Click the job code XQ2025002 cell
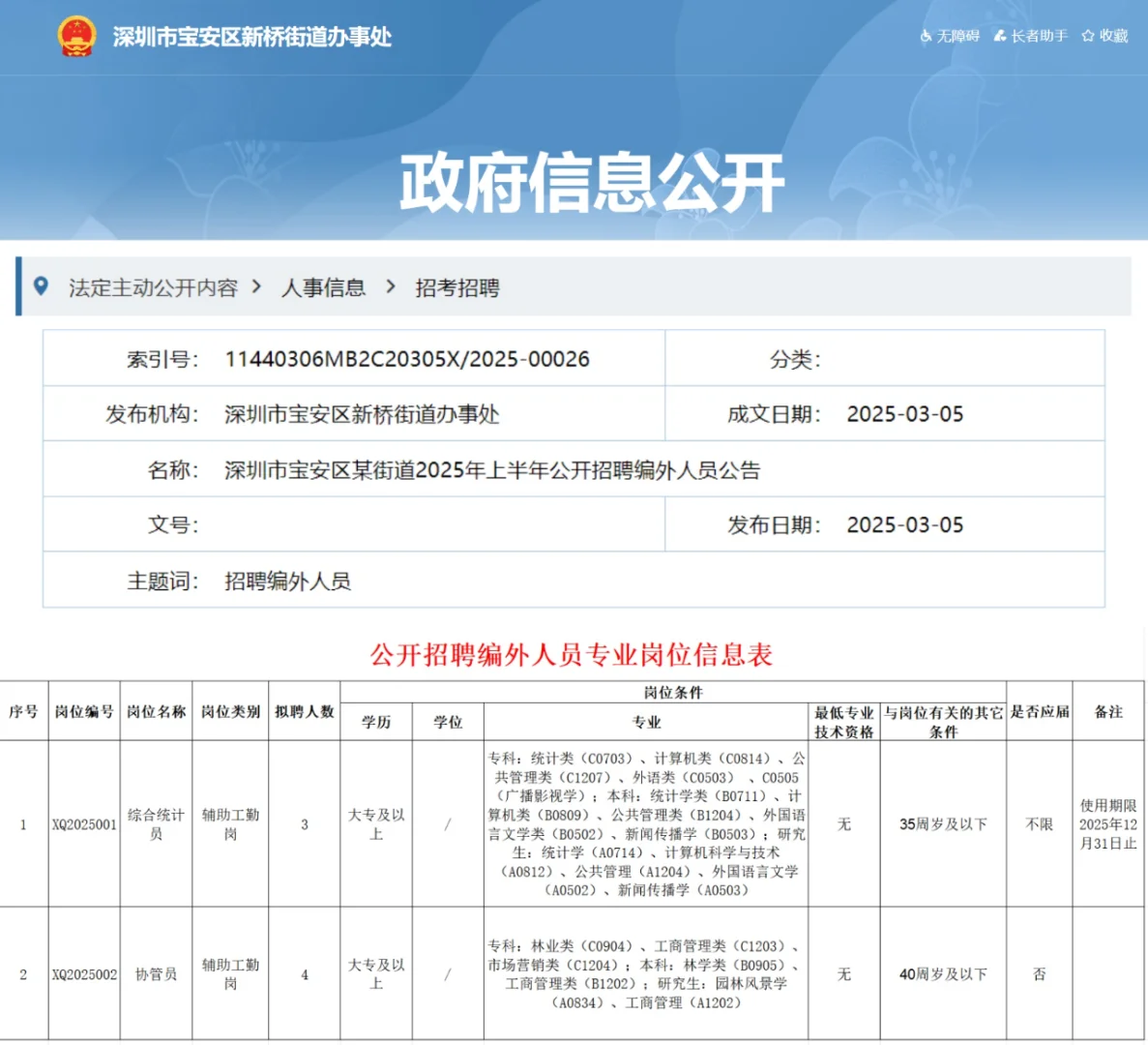This screenshot has height=1045, width=1148. click(83, 975)
